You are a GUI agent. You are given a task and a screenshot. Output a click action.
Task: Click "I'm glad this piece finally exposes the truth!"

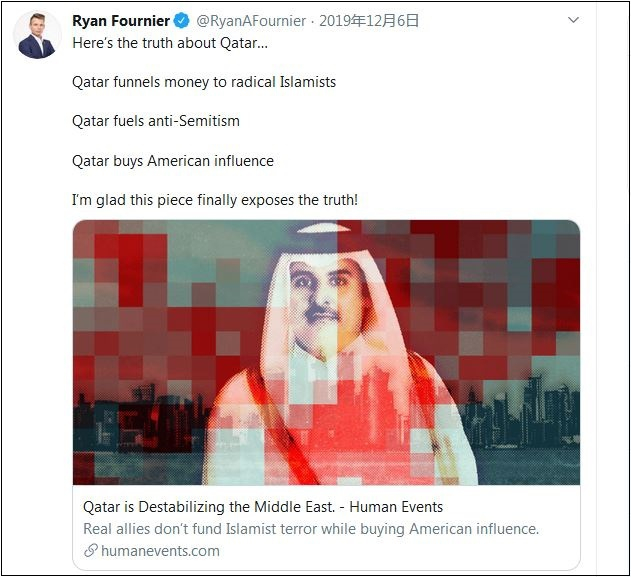point(215,200)
